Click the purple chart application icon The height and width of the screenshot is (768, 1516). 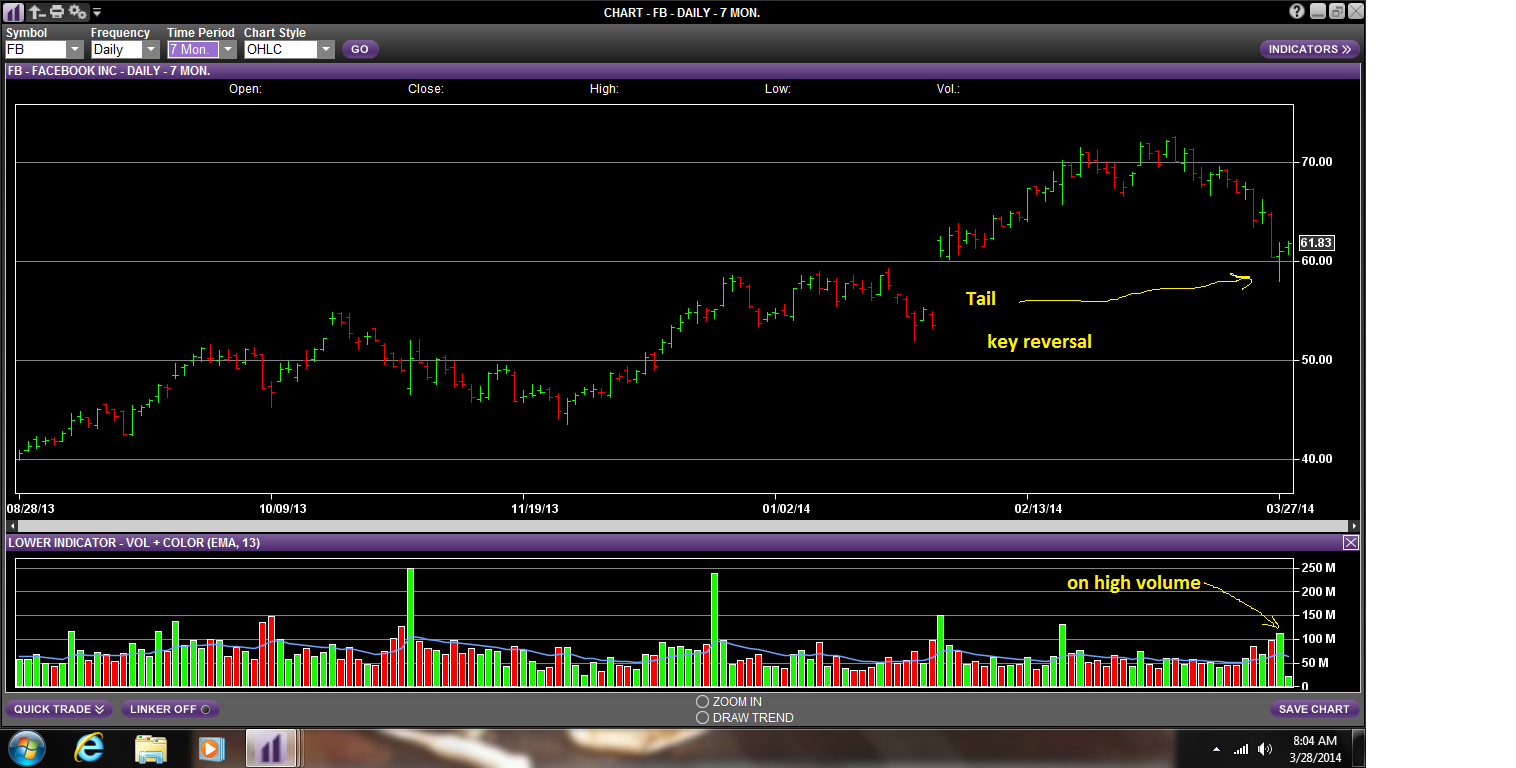point(15,12)
